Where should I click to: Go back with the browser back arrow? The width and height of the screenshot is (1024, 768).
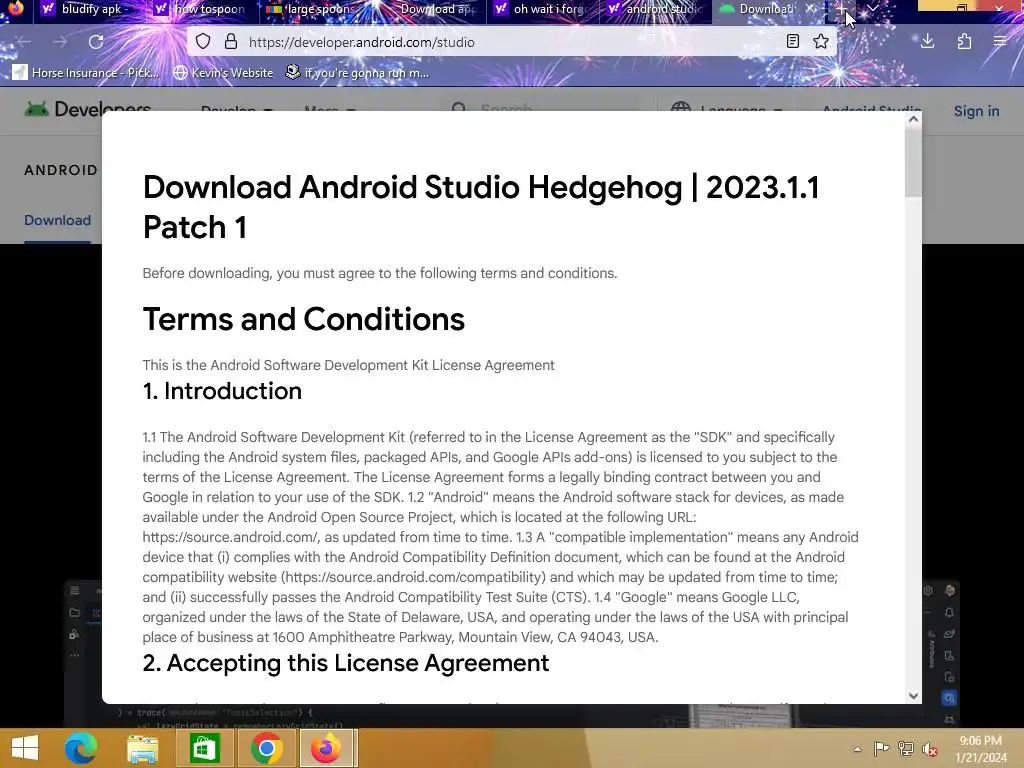click(x=24, y=42)
